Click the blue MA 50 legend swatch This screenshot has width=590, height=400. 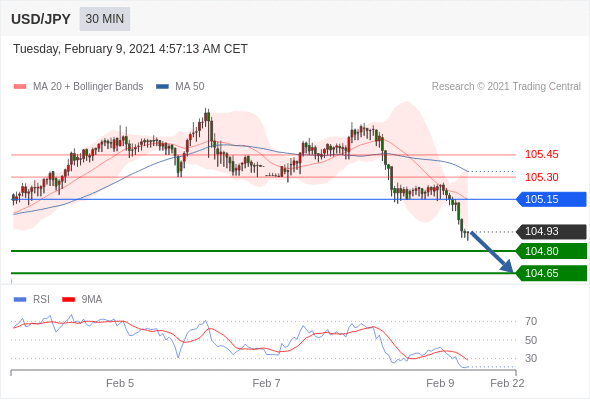(163, 87)
